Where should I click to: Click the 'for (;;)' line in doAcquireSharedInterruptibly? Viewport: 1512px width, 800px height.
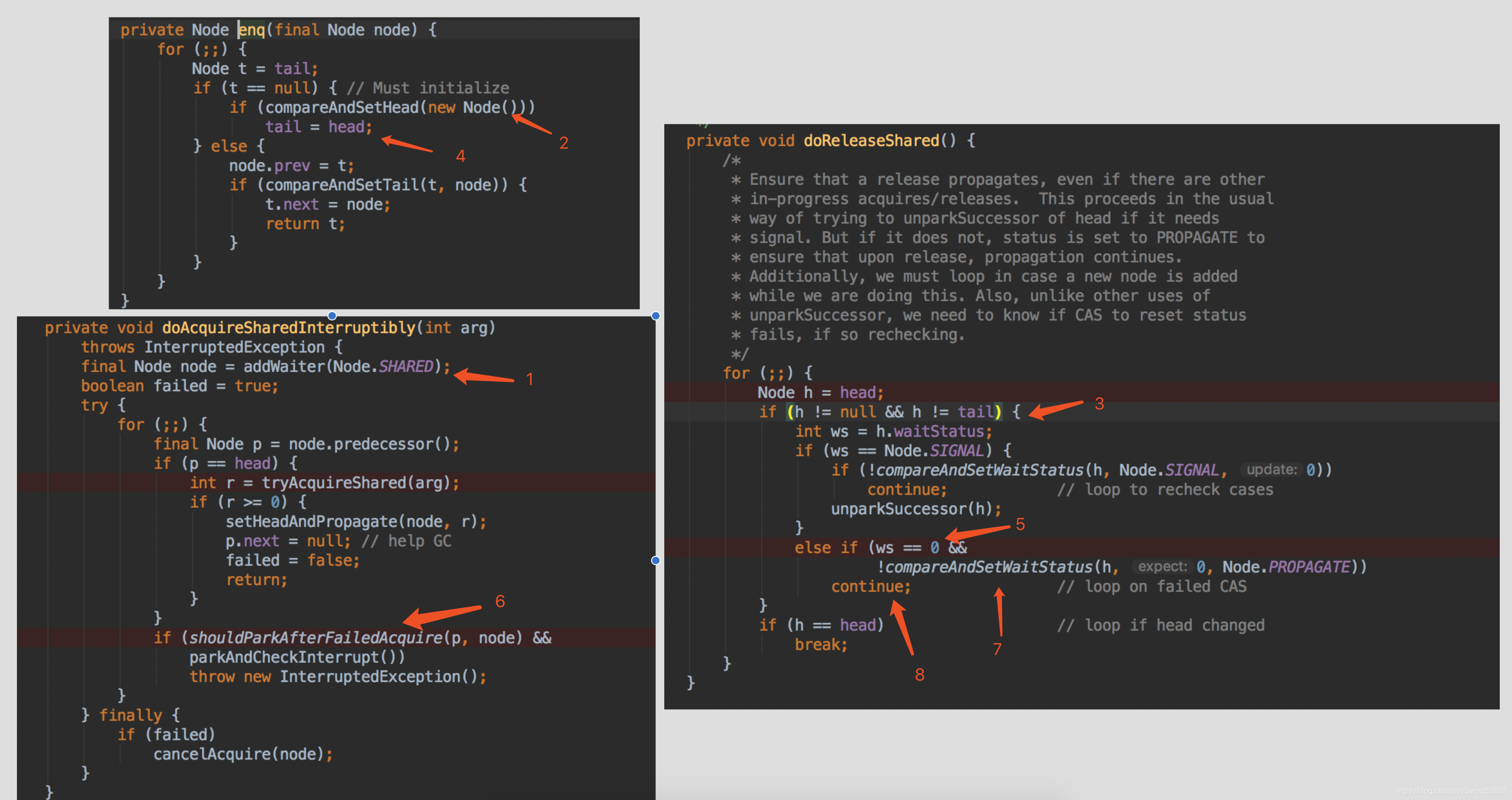162,424
